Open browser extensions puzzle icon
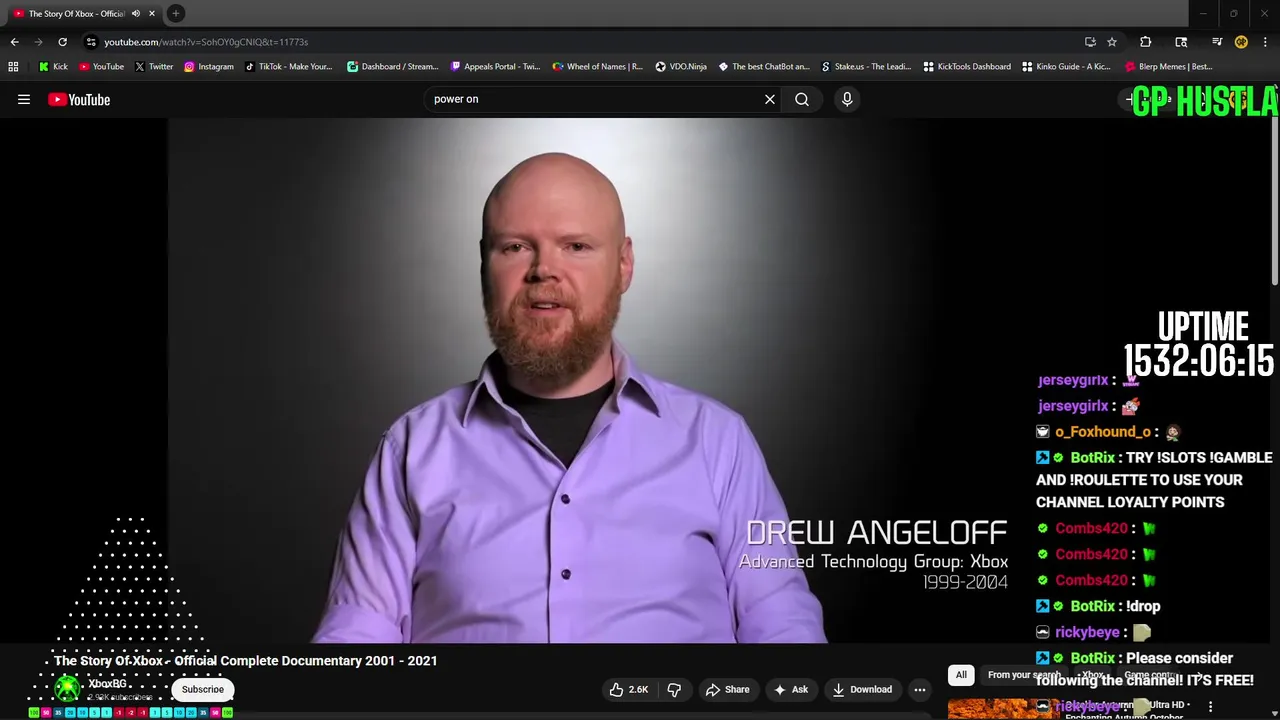 (1146, 42)
